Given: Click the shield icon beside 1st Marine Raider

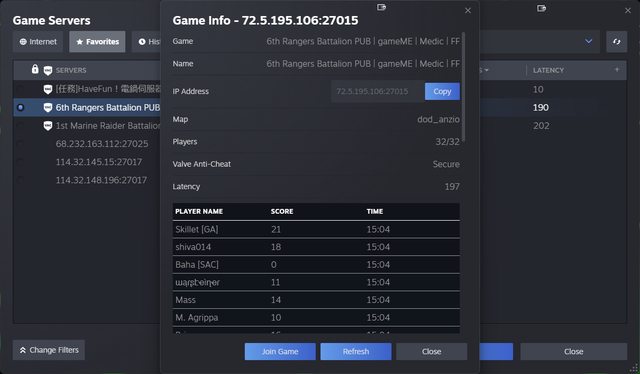Looking at the screenshot, I should point(48,125).
